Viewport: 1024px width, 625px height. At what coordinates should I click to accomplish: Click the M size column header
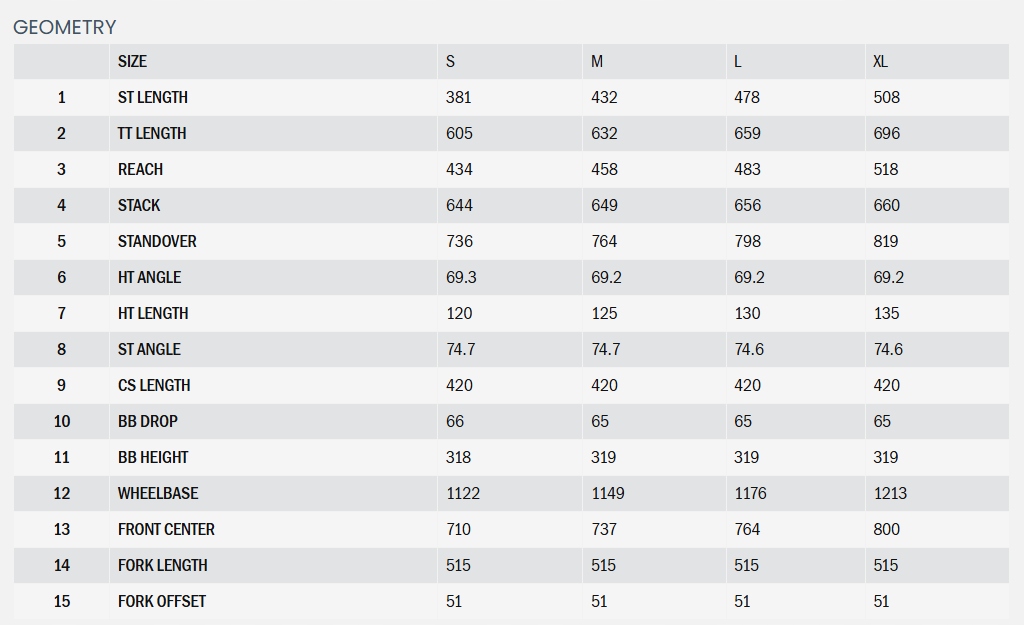597,61
